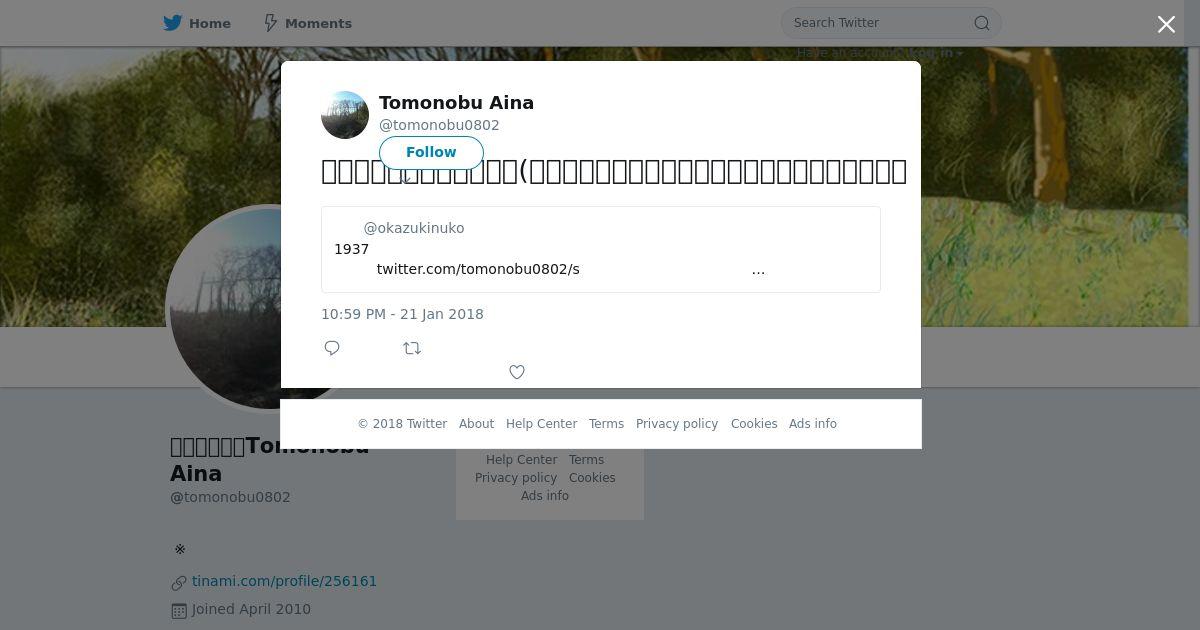Click the reply speech bubble icon
The width and height of the screenshot is (1200, 630).
(332, 348)
